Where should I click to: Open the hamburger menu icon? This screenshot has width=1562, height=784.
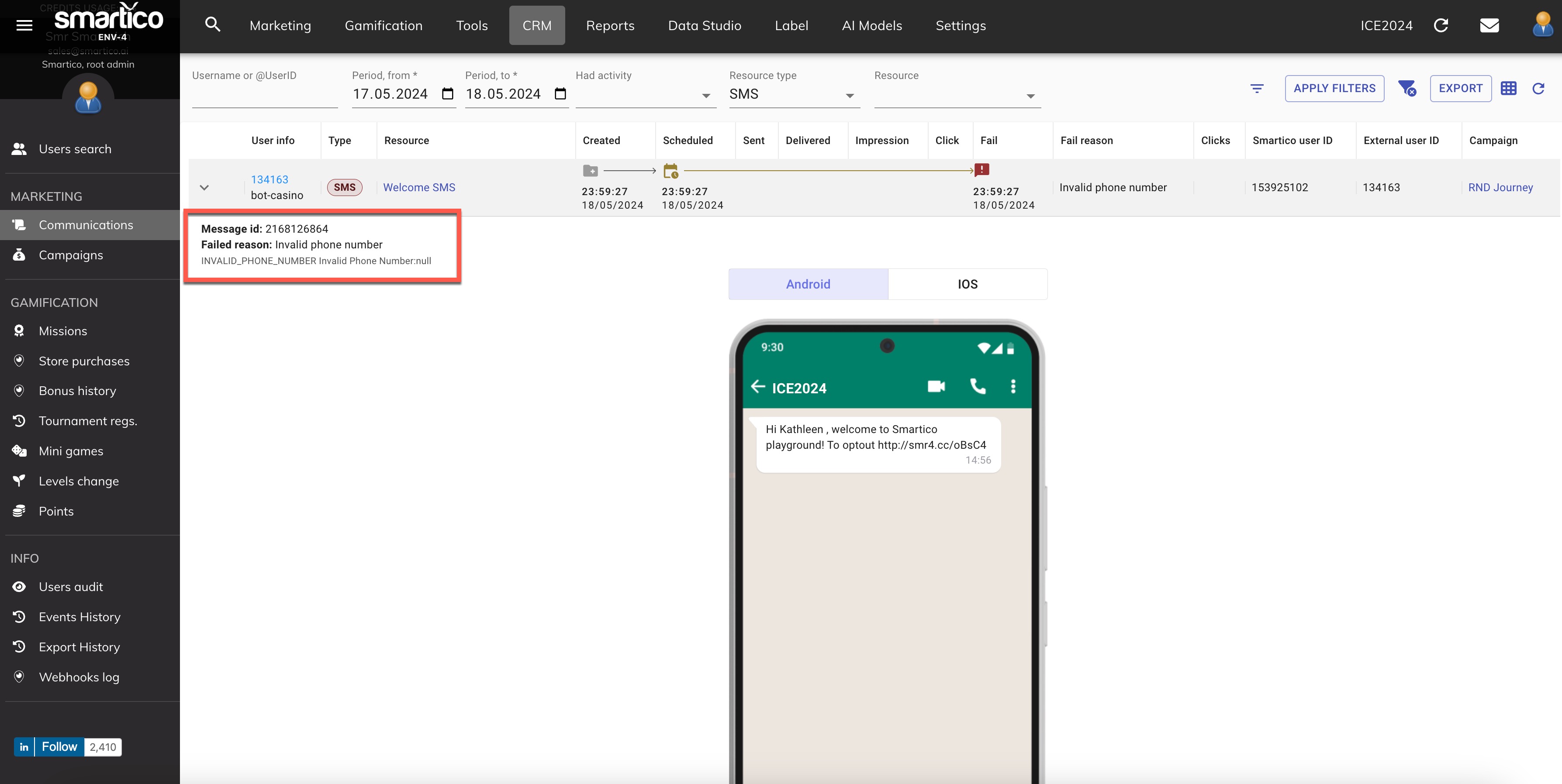click(24, 25)
